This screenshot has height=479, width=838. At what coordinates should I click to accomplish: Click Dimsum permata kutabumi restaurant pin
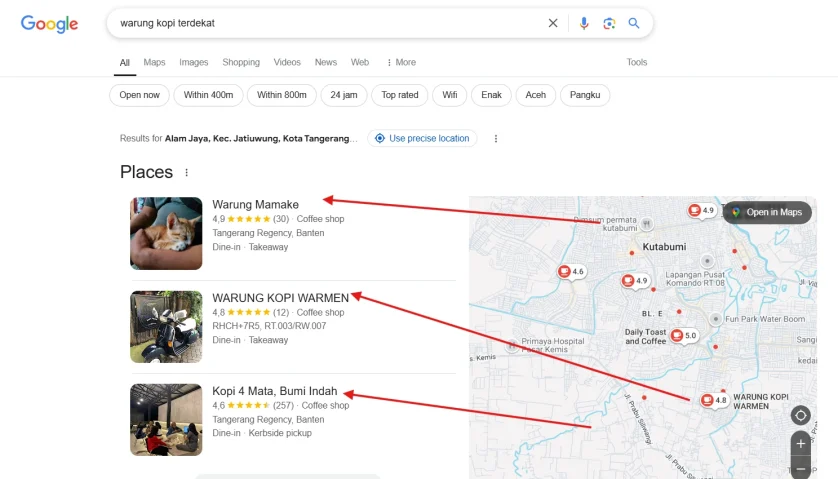[647, 223]
